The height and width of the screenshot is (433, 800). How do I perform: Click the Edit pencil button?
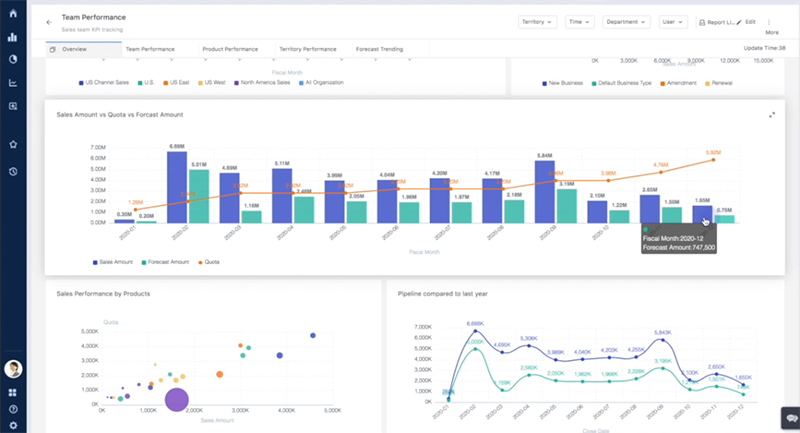point(746,22)
